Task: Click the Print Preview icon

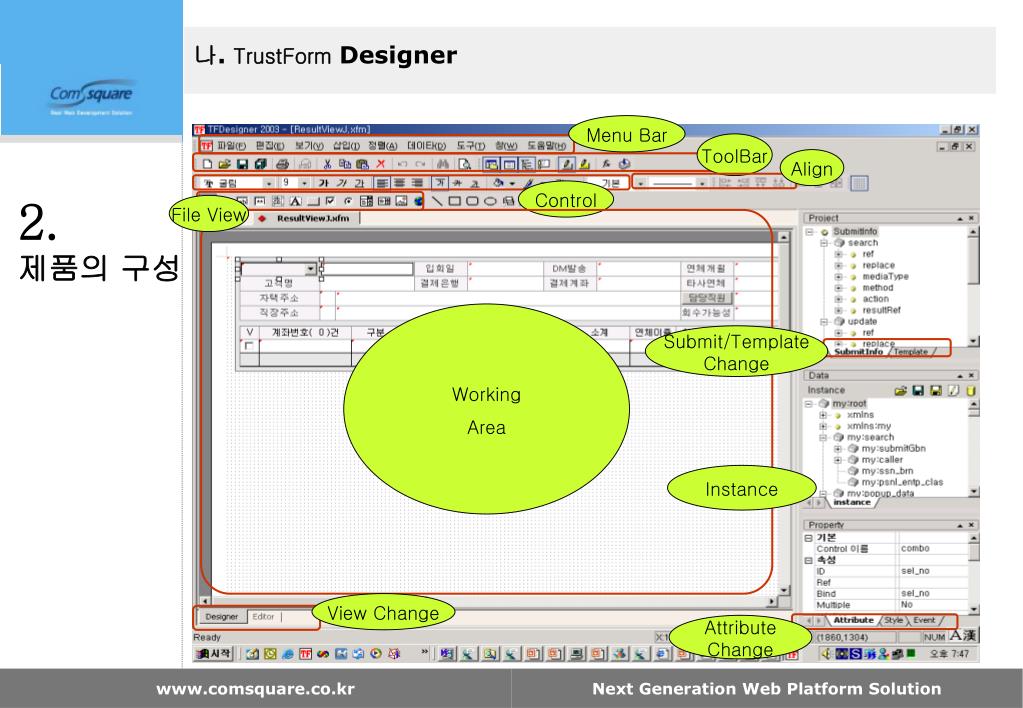Action: 464,164
